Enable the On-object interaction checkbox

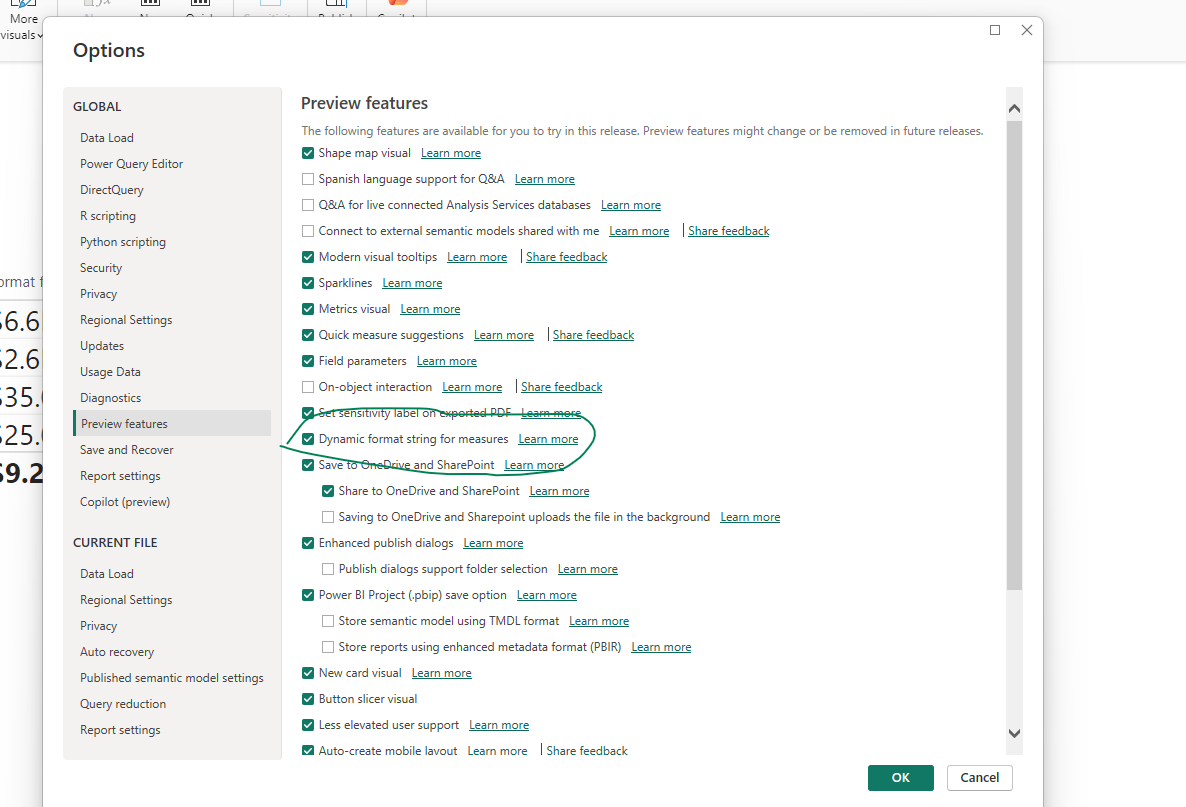pyautogui.click(x=308, y=387)
